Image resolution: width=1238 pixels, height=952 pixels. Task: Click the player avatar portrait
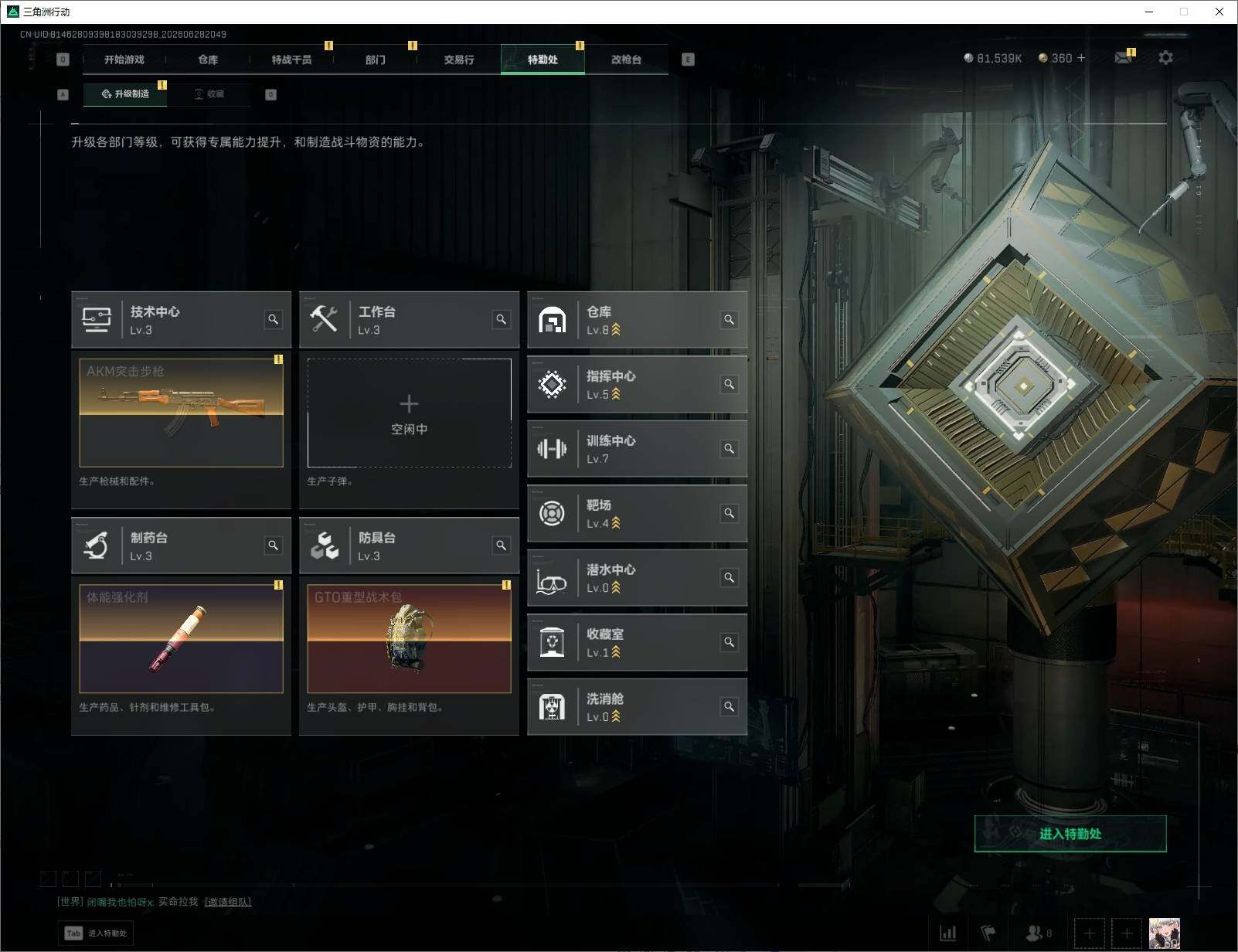pos(1165,933)
